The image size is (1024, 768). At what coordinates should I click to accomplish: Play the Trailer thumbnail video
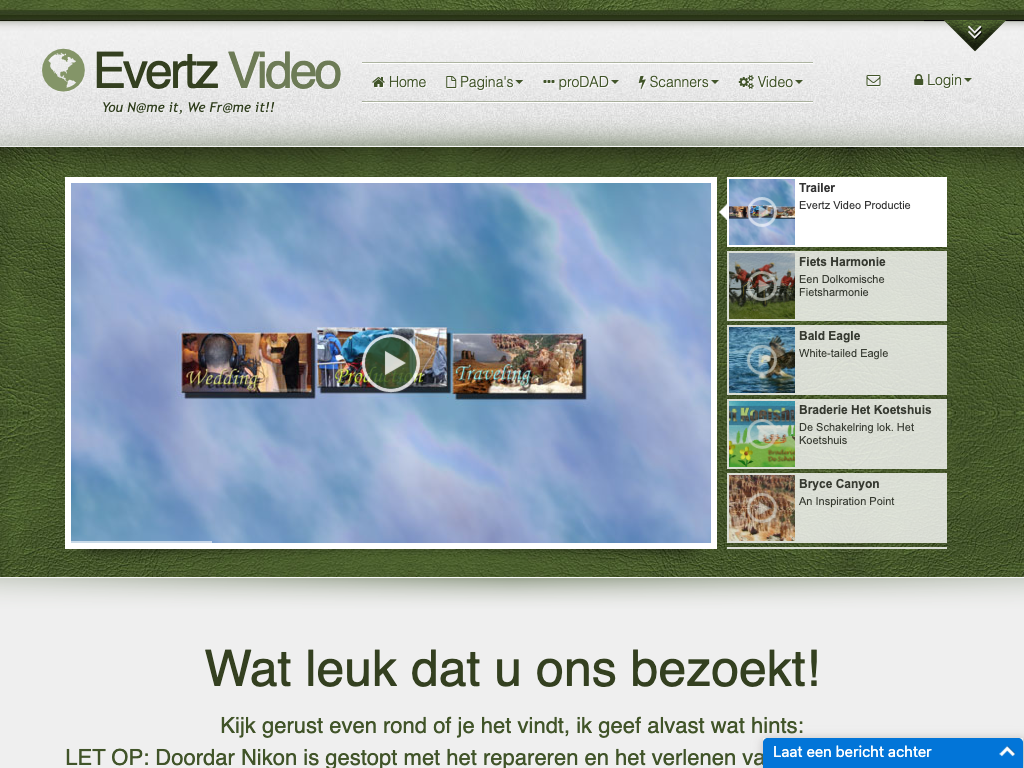(762, 212)
